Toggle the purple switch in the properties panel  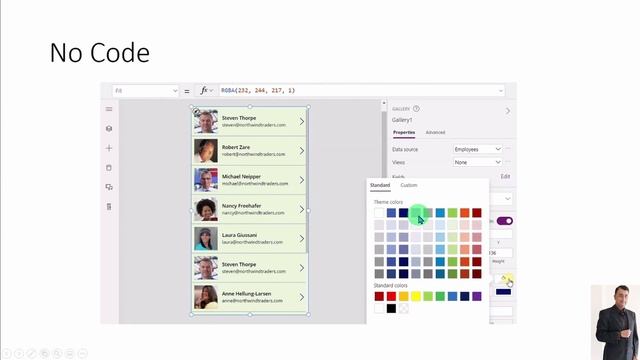(505, 221)
